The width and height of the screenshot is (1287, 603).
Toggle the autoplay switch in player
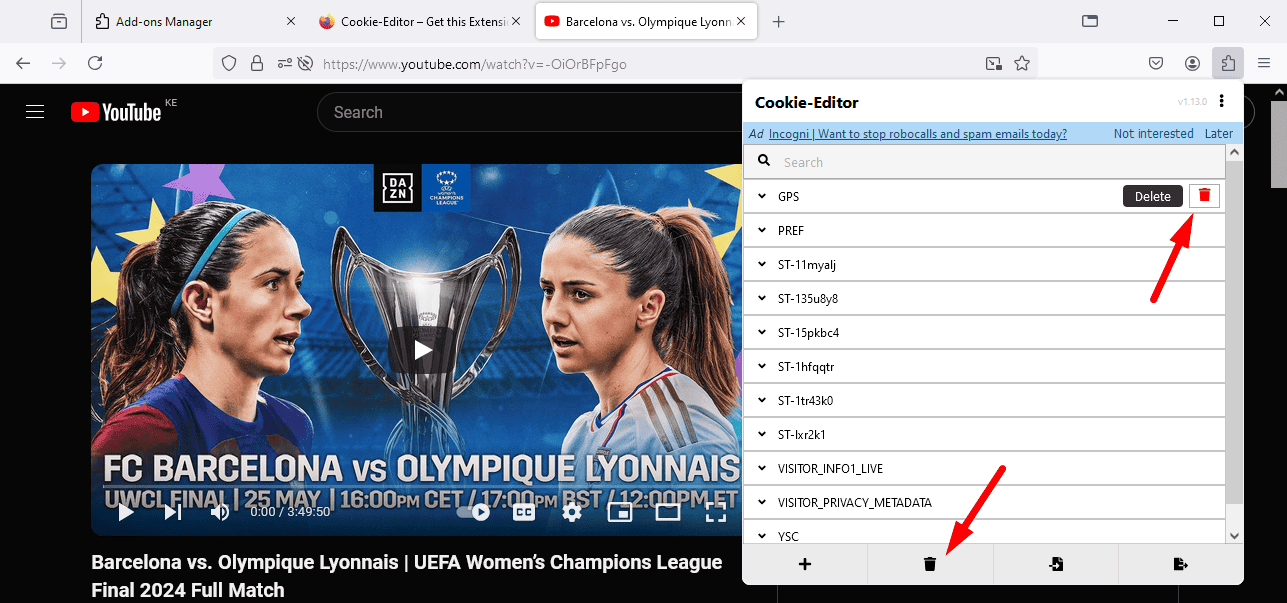tap(474, 512)
